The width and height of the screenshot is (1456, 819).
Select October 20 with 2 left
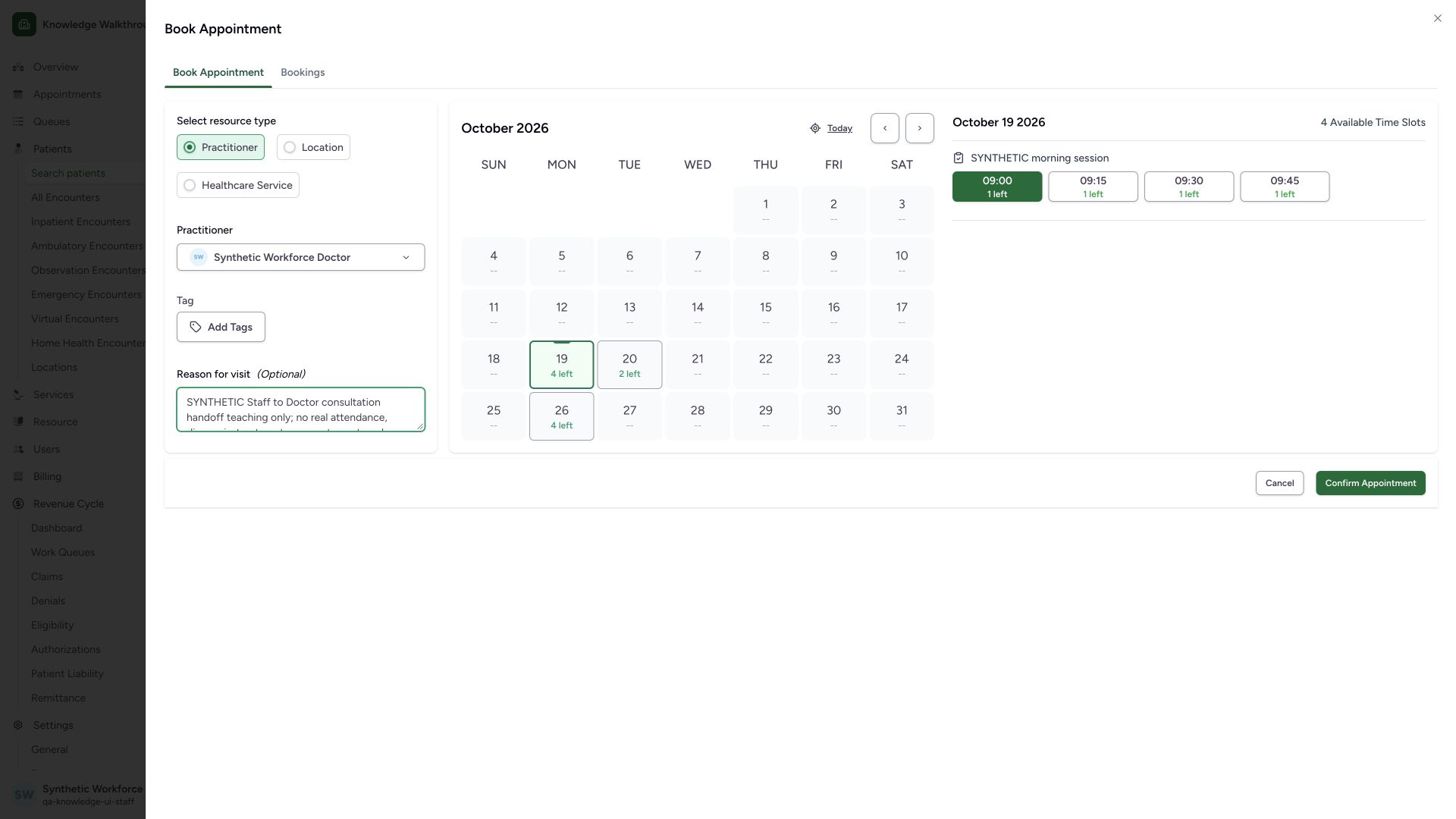[629, 365]
